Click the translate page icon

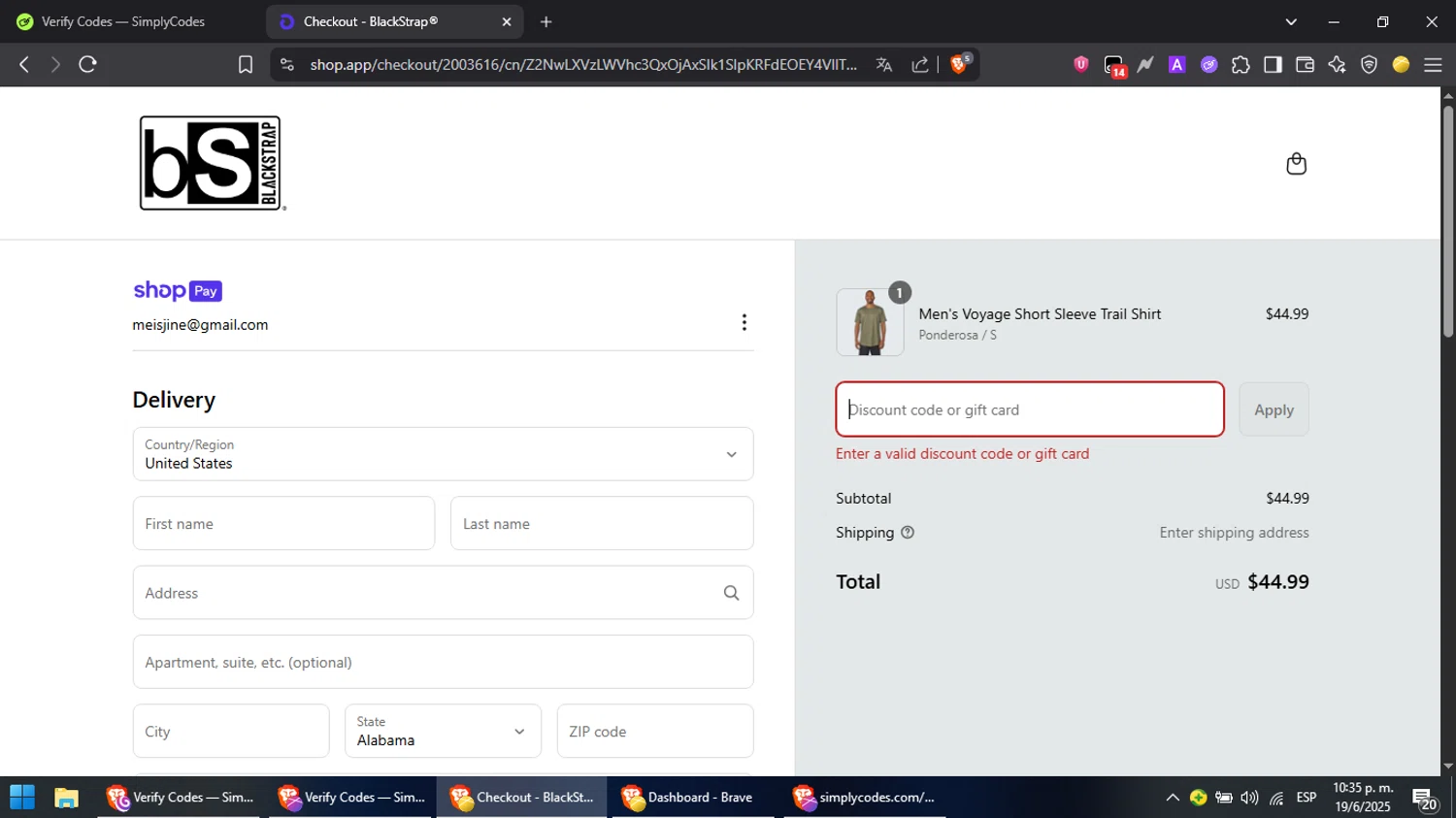883,64
